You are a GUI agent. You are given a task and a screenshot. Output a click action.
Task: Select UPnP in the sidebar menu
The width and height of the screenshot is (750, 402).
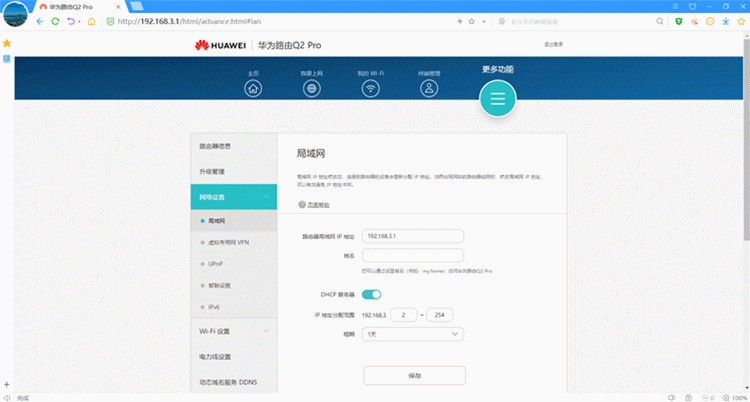(x=215, y=264)
